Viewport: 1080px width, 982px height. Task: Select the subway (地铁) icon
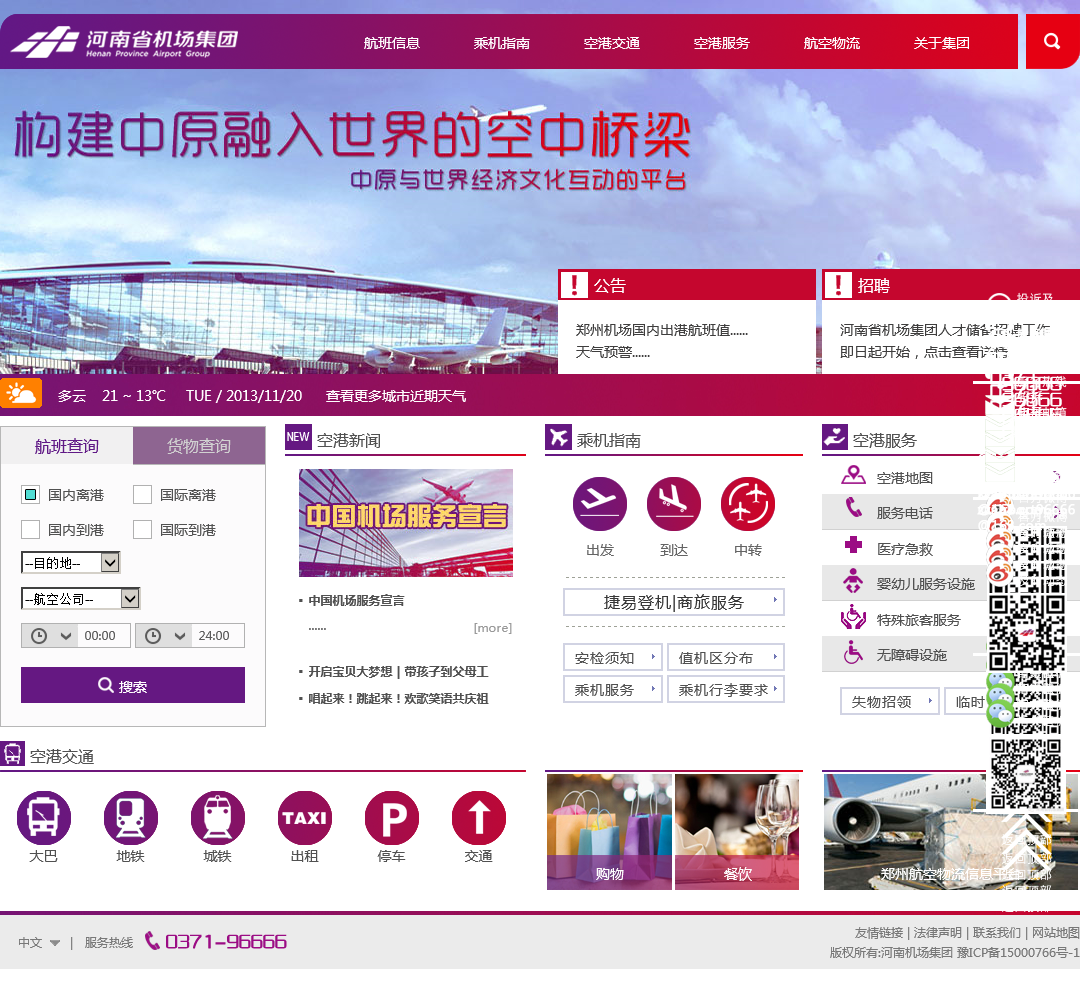[x=130, y=817]
